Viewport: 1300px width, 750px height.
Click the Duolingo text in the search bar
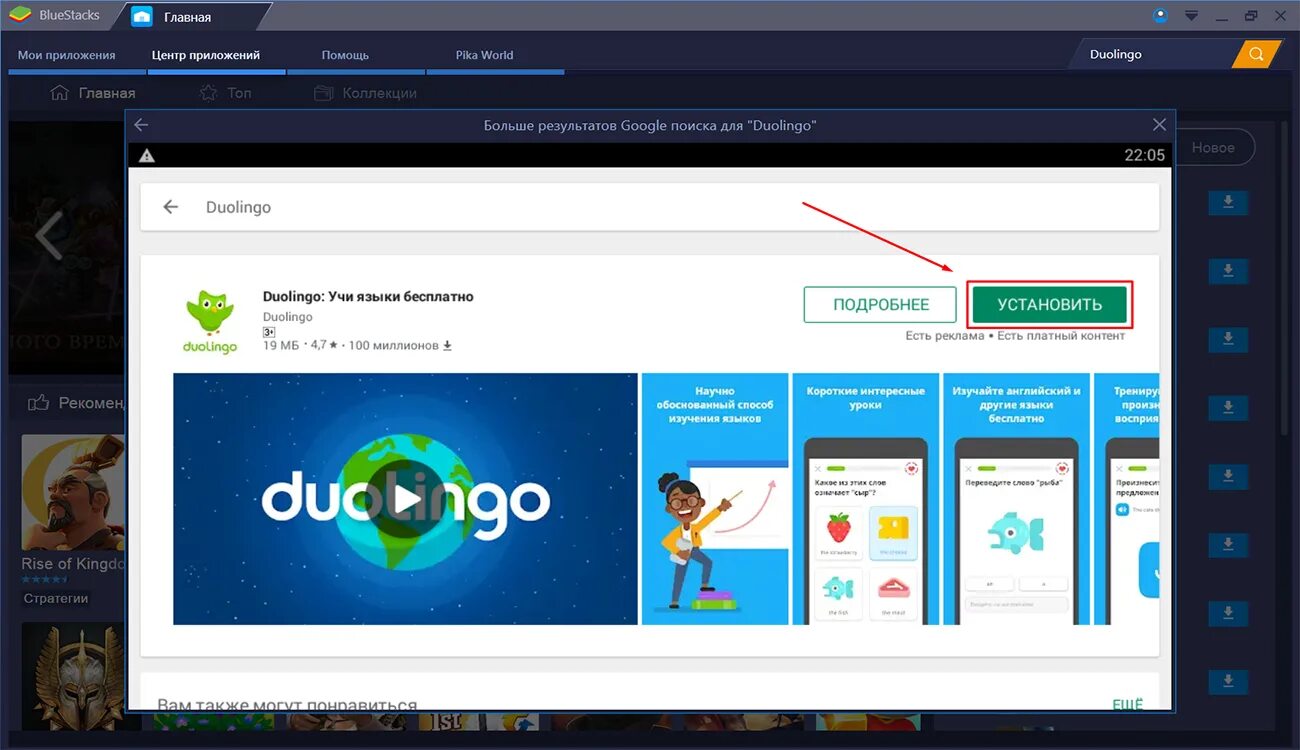(x=238, y=207)
